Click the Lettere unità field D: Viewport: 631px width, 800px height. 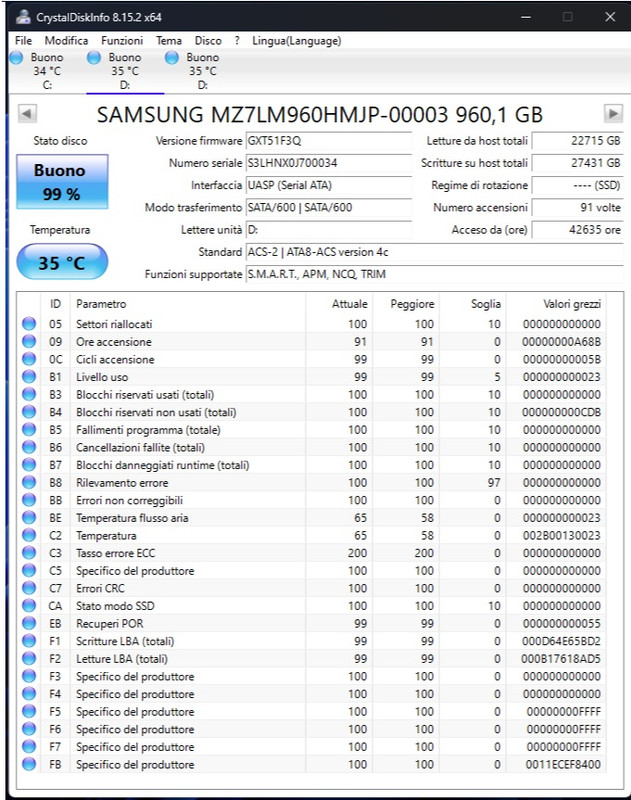(329, 230)
